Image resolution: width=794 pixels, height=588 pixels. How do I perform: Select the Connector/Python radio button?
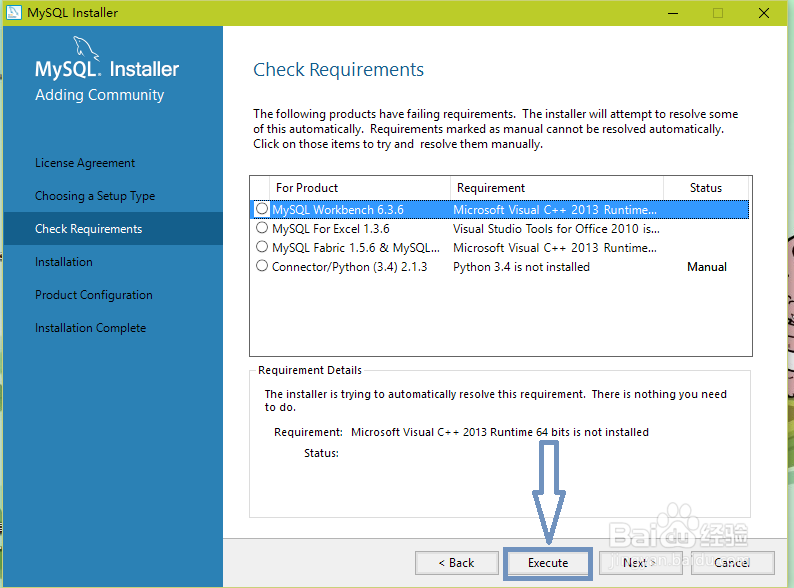pyautogui.click(x=262, y=266)
